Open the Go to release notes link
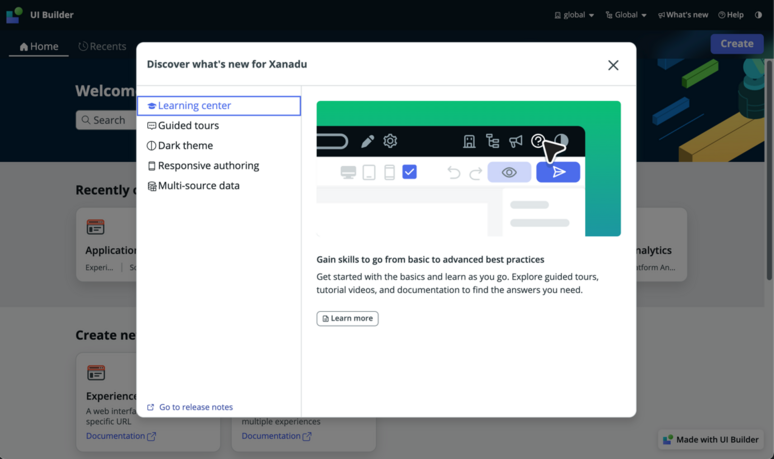This screenshot has width=774, height=459. pyautogui.click(x=190, y=407)
